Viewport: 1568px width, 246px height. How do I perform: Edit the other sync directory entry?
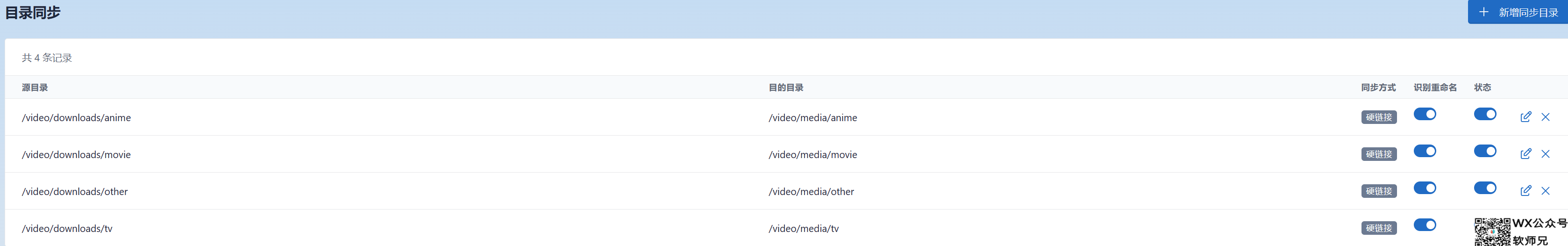pyautogui.click(x=1525, y=191)
